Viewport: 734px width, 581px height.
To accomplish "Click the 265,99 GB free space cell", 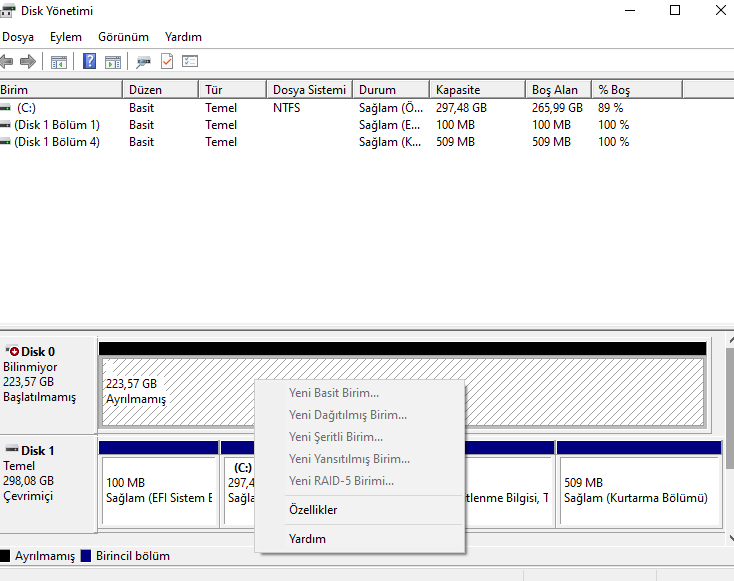I will 557,108.
